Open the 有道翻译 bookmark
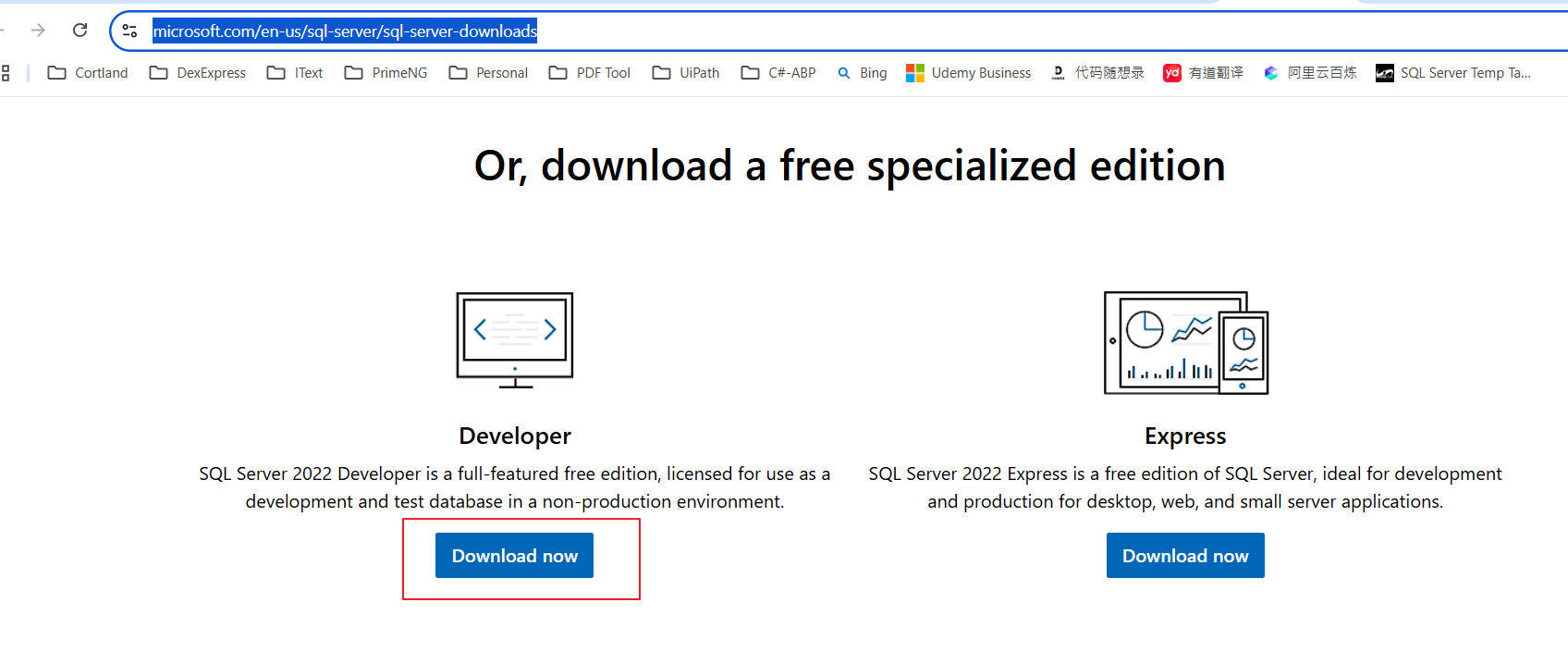Image resolution: width=1568 pixels, height=664 pixels. click(x=1204, y=73)
